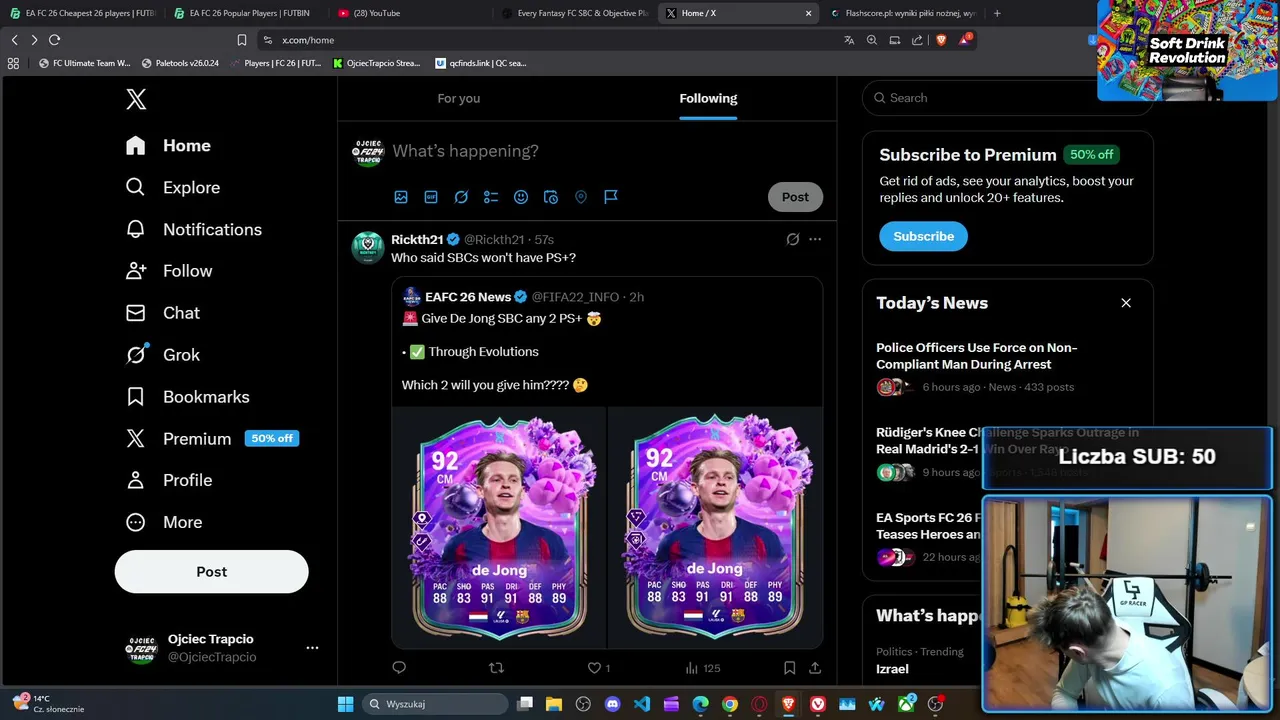Open more options on Rickth21's post
This screenshot has width=1280, height=720.
tap(815, 240)
